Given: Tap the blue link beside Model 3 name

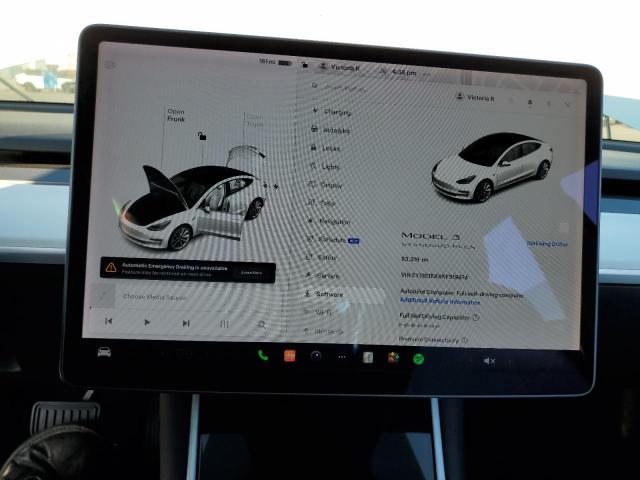Looking at the screenshot, I should (x=547, y=244).
